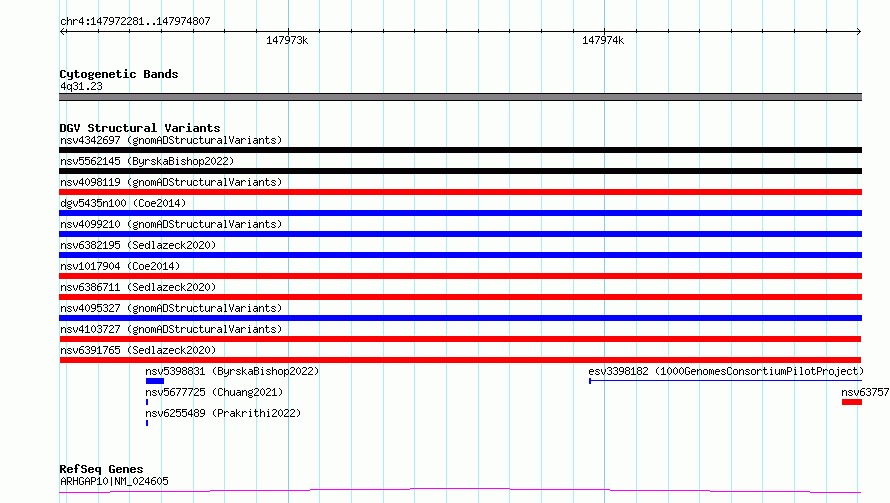The height and width of the screenshot is (503, 890).
Task: Open variant dgv5435n100 (Coe2014) label
Action: point(123,203)
